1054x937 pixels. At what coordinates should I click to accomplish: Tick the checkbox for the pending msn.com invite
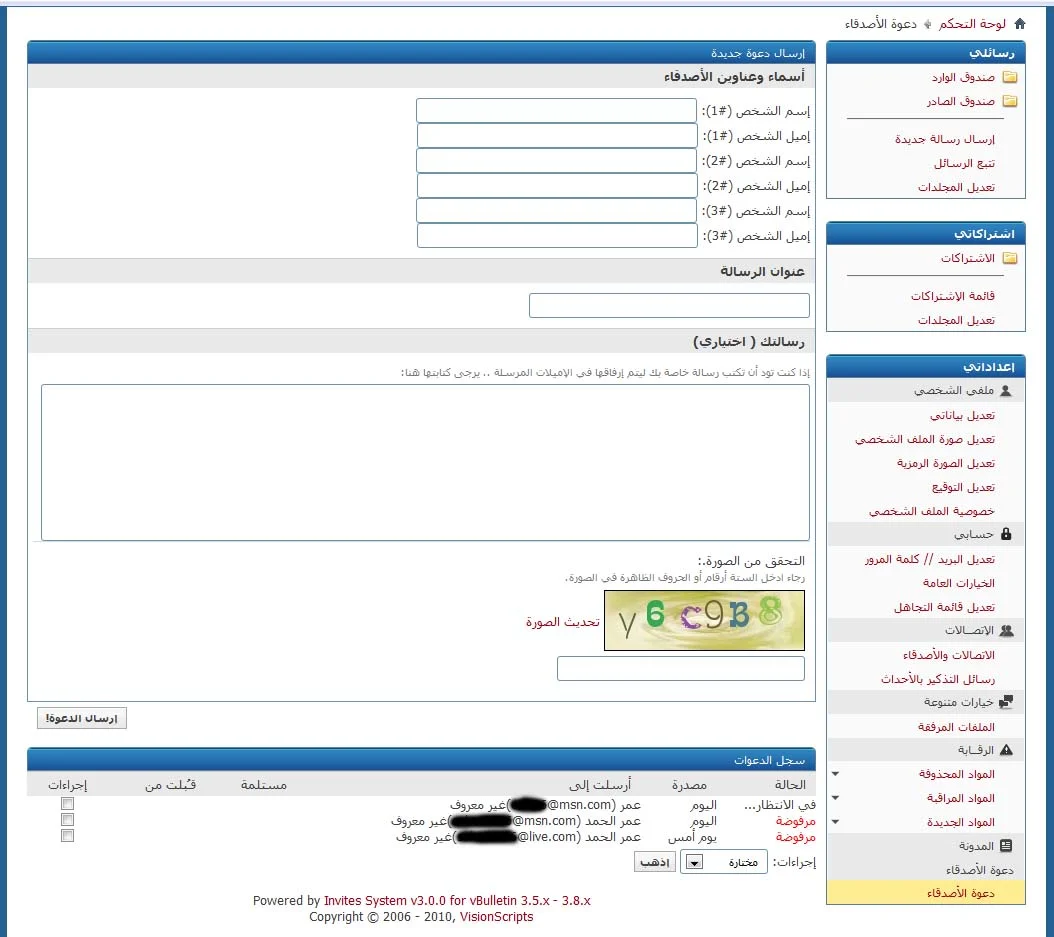[x=67, y=804]
